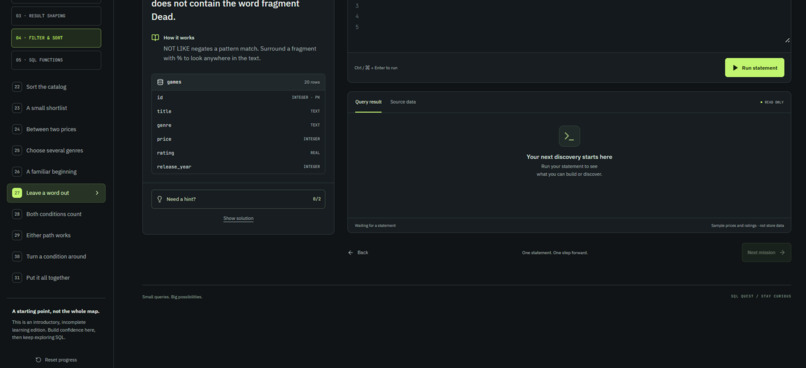Click A starting point, not the whole map

click(56, 311)
